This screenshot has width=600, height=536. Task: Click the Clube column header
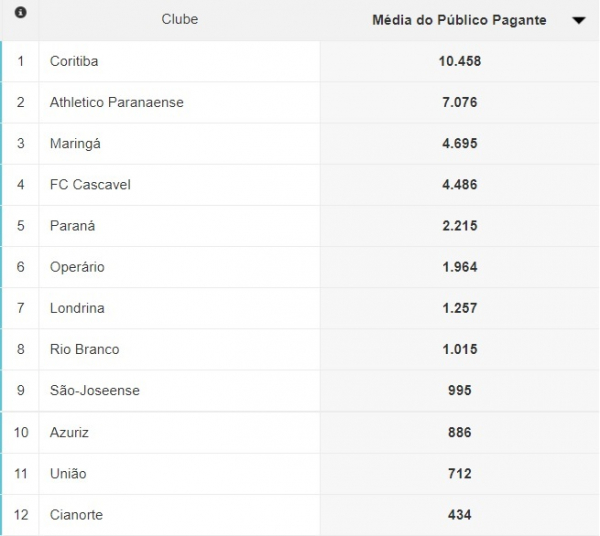pyautogui.click(x=179, y=19)
